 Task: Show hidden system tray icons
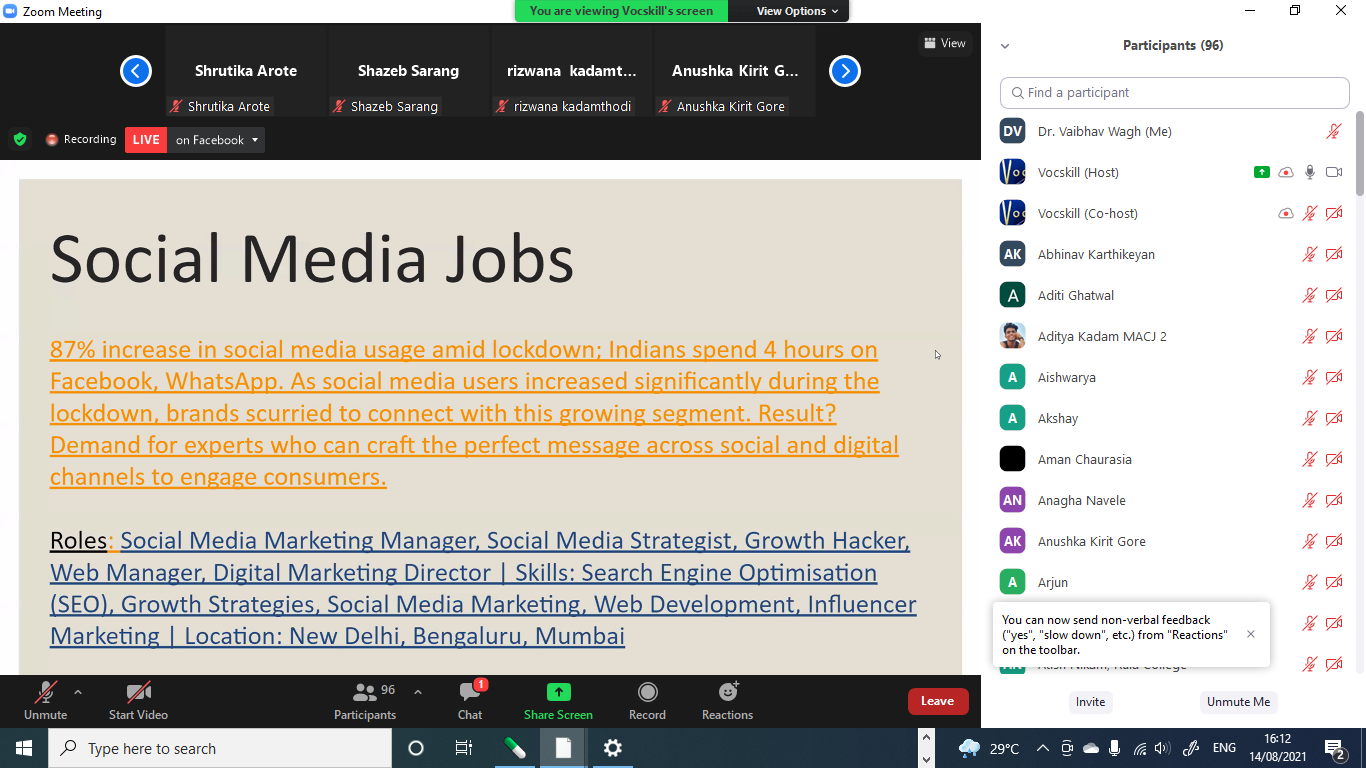pyautogui.click(x=1042, y=748)
